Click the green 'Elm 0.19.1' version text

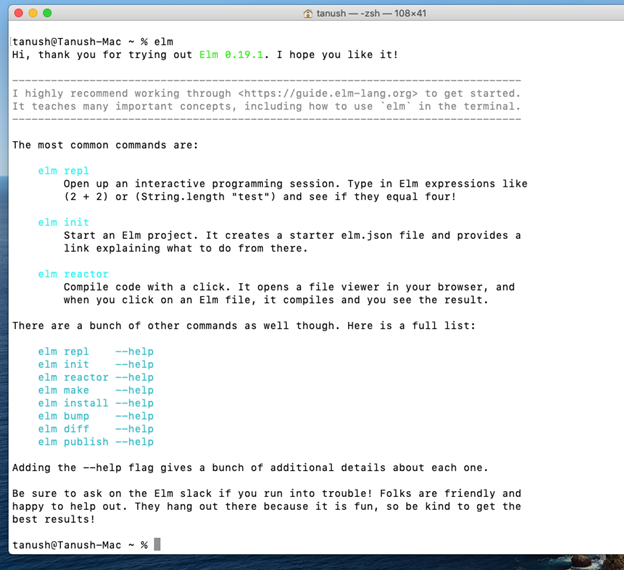(x=231, y=55)
